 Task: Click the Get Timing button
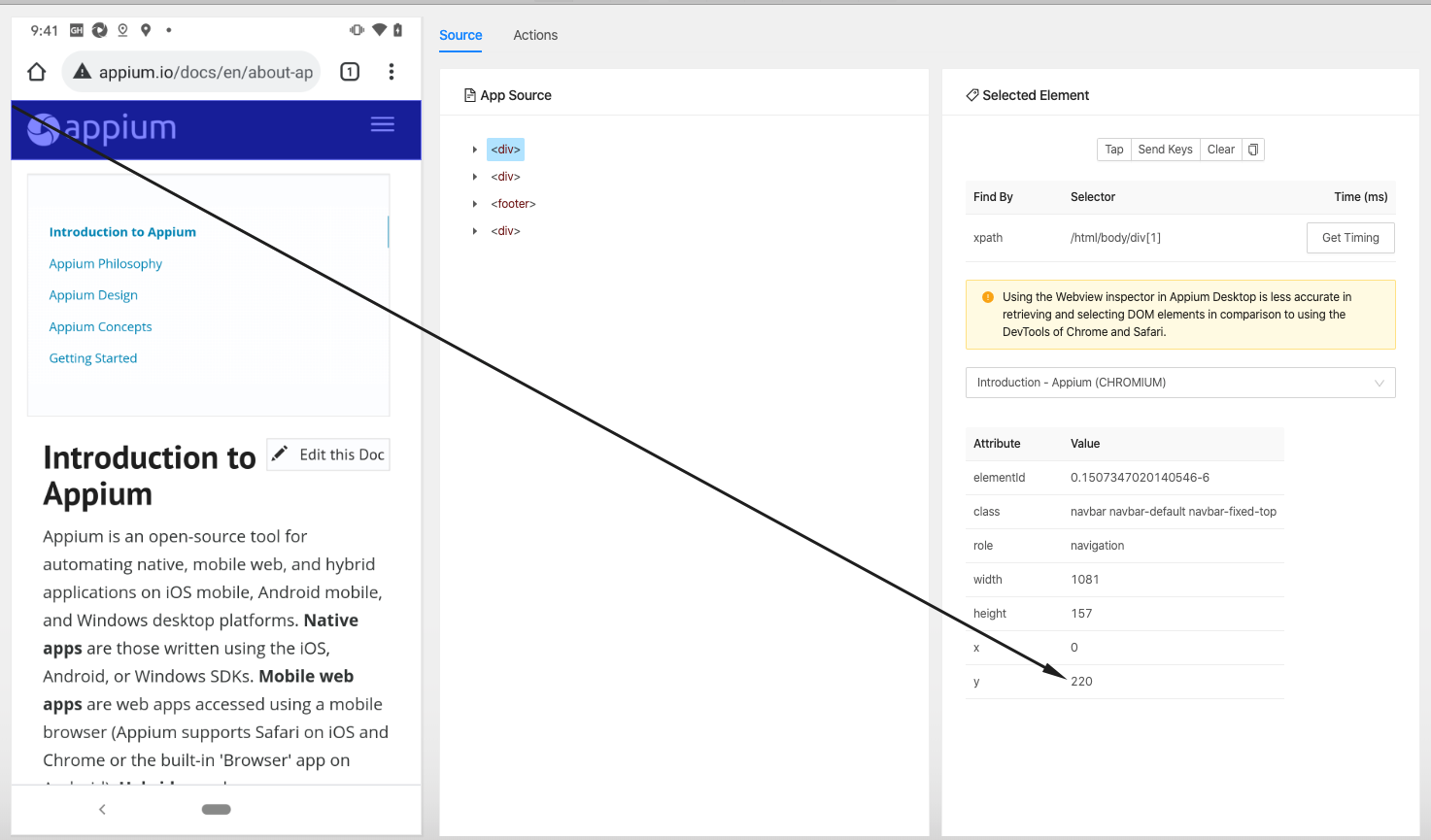point(1350,237)
